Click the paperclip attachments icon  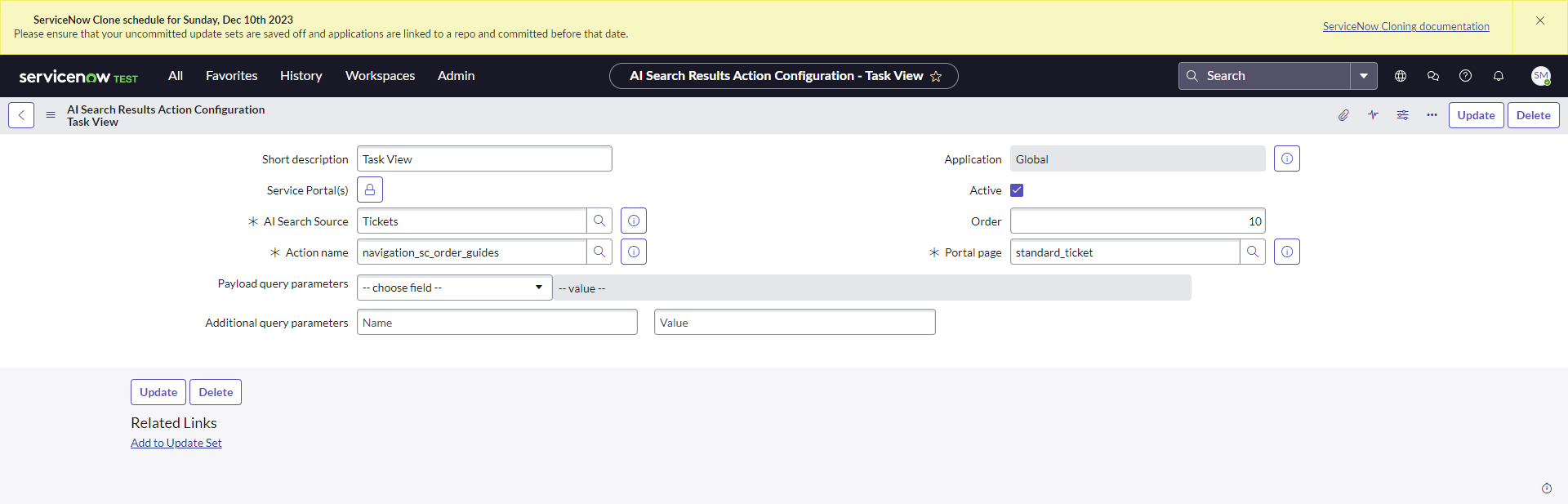coord(1343,115)
